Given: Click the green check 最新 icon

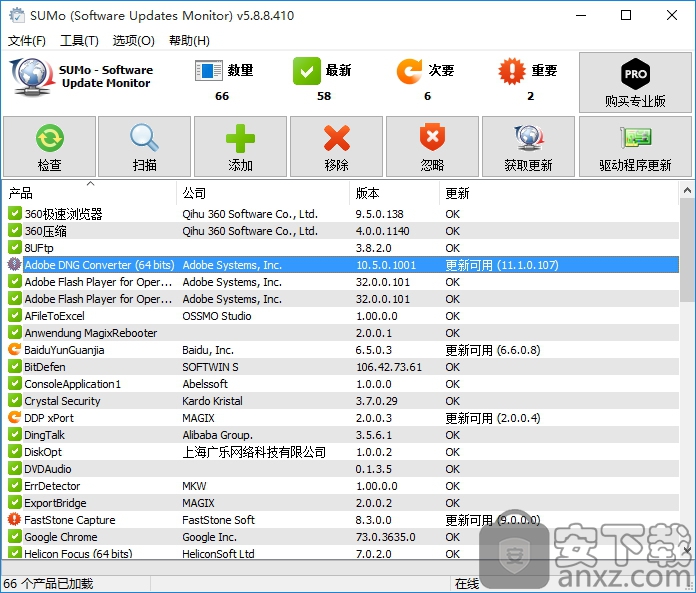Looking at the screenshot, I should pos(307,71).
